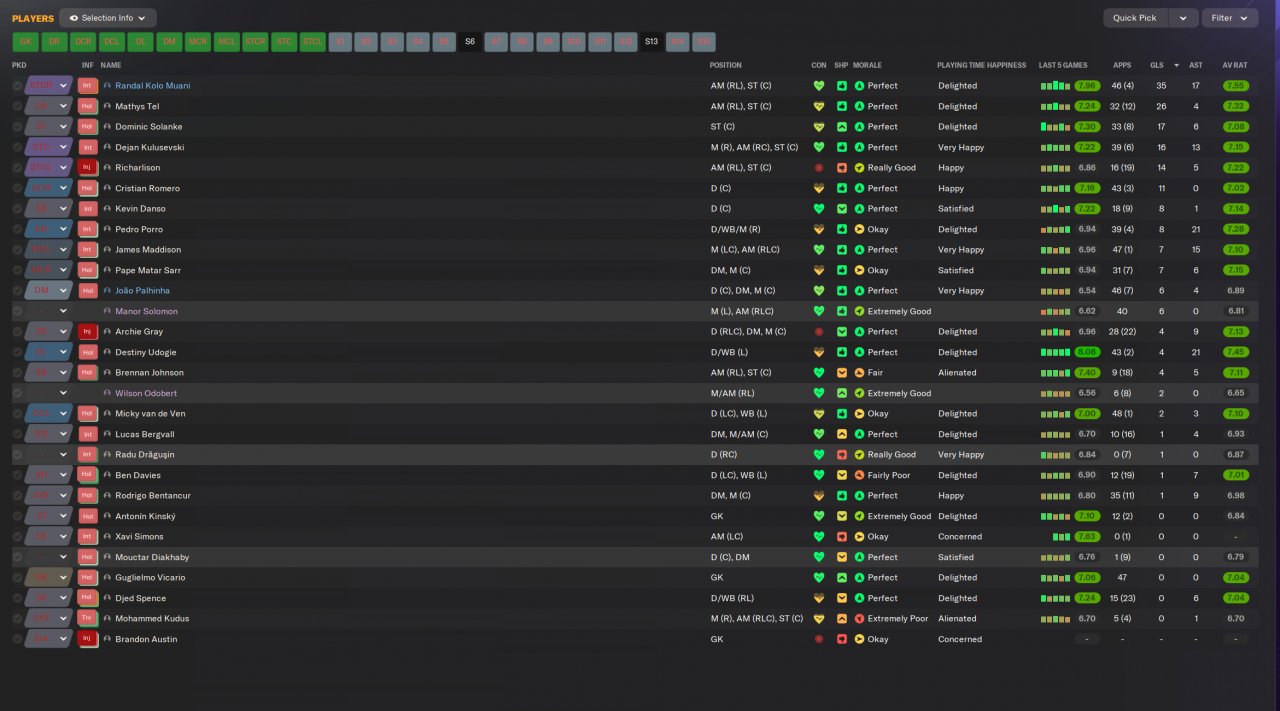Click the sharpness icon for Brandon Austin

coord(842,639)
